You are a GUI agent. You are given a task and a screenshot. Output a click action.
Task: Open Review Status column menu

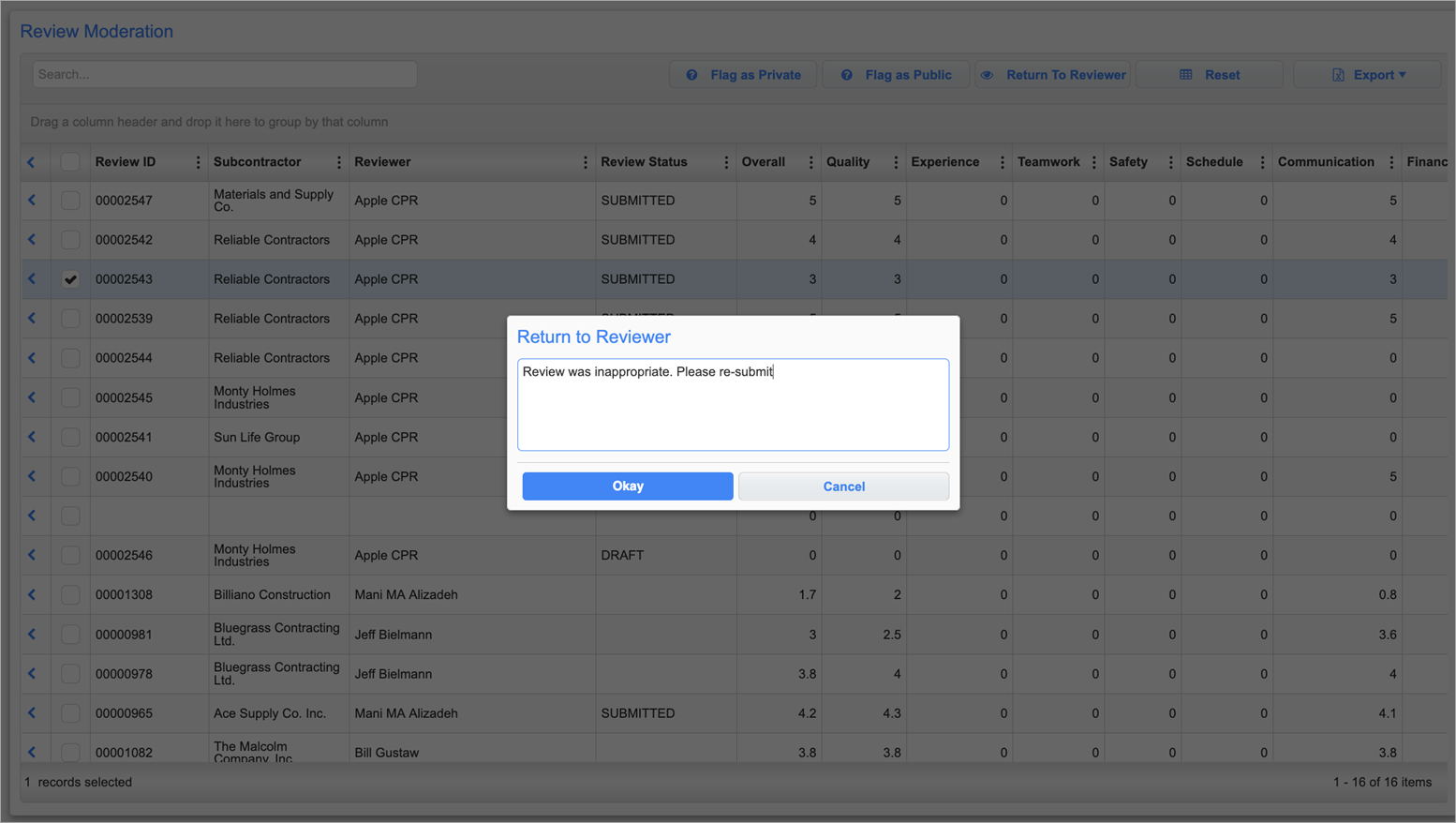coord(725,162)
